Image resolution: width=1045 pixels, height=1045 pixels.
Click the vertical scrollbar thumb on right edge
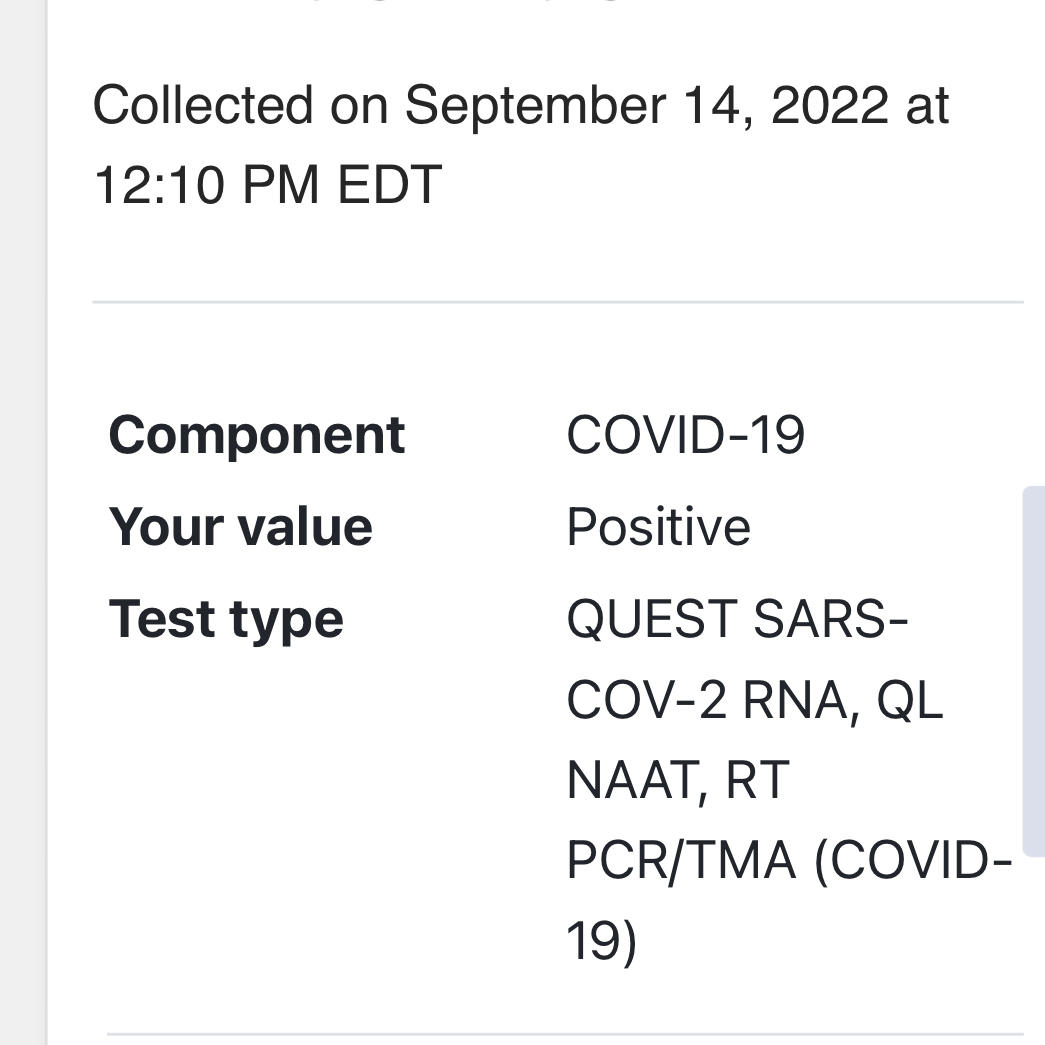click(x=1034, y=670)
